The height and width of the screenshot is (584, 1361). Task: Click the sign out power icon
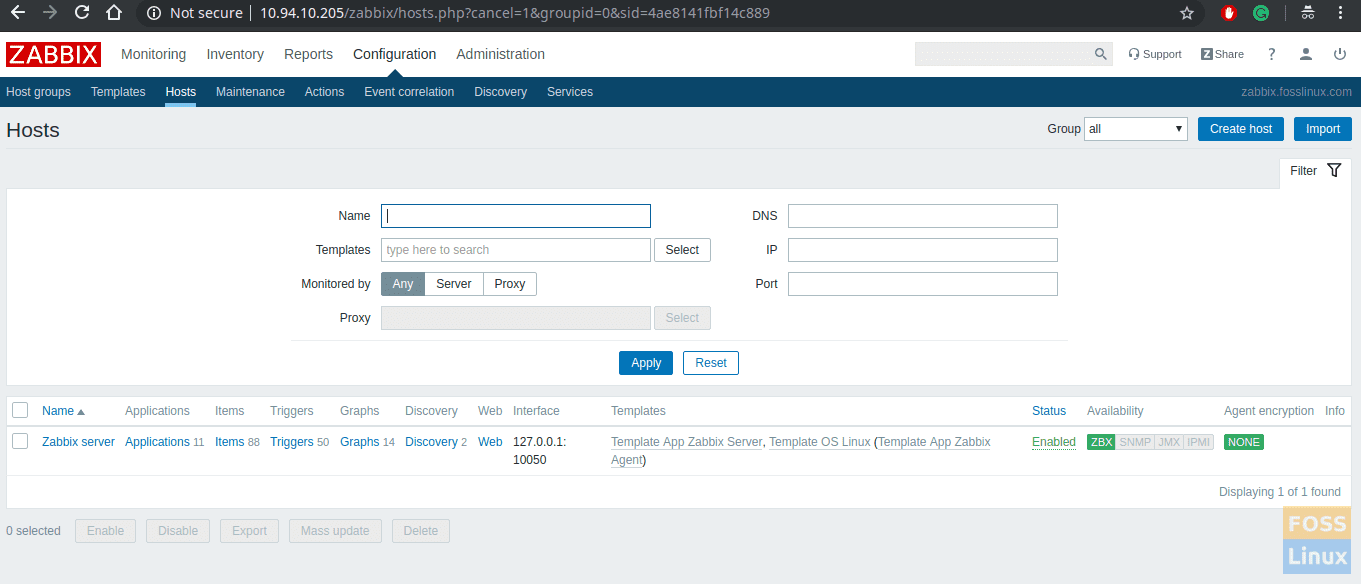[1340, 54]
